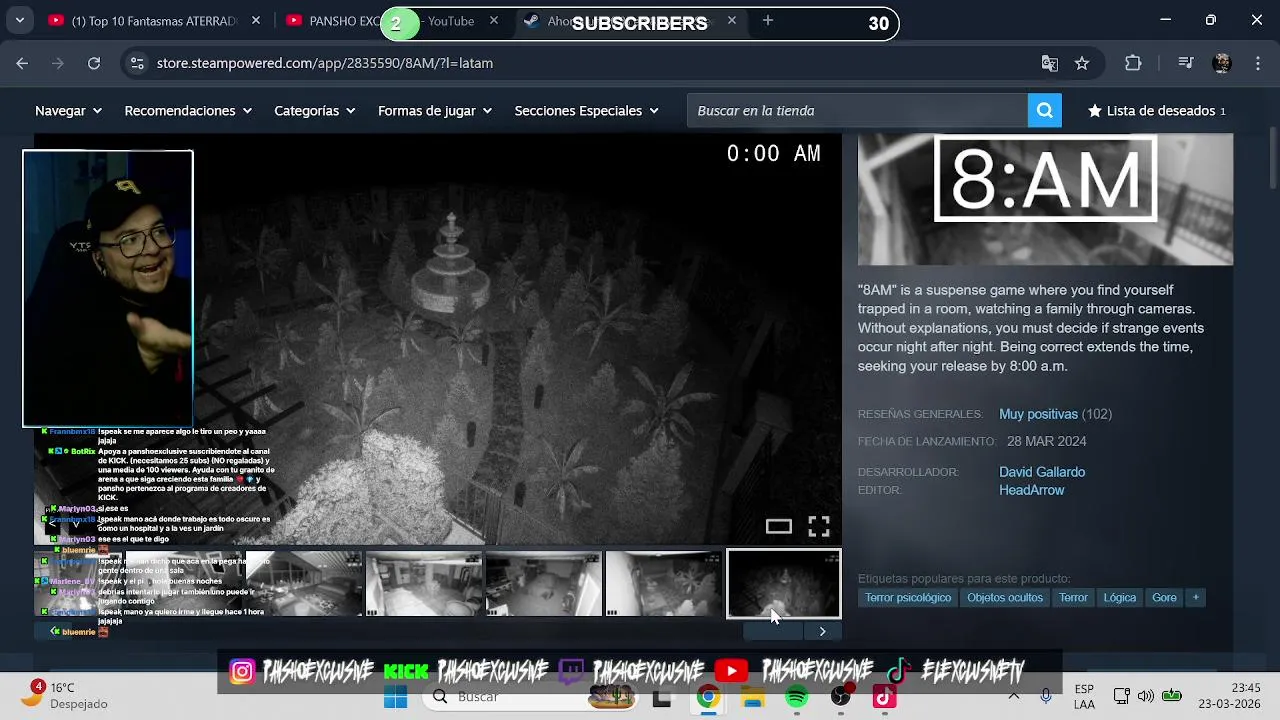The width and height of the screenshot is (1280, 720).
Task: Go back to the previous page
Action: click(22, 63)
